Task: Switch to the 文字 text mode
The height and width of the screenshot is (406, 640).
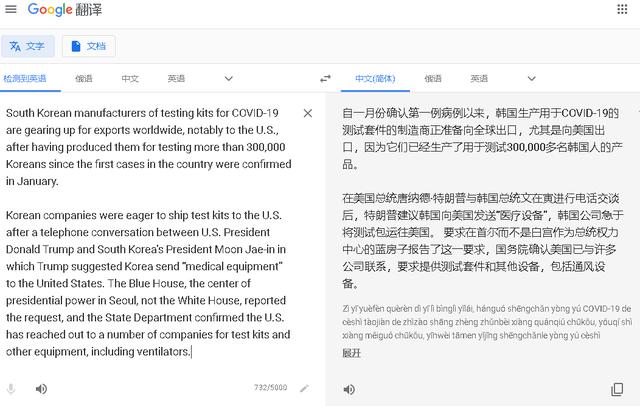Action: [x=27, y=46]
